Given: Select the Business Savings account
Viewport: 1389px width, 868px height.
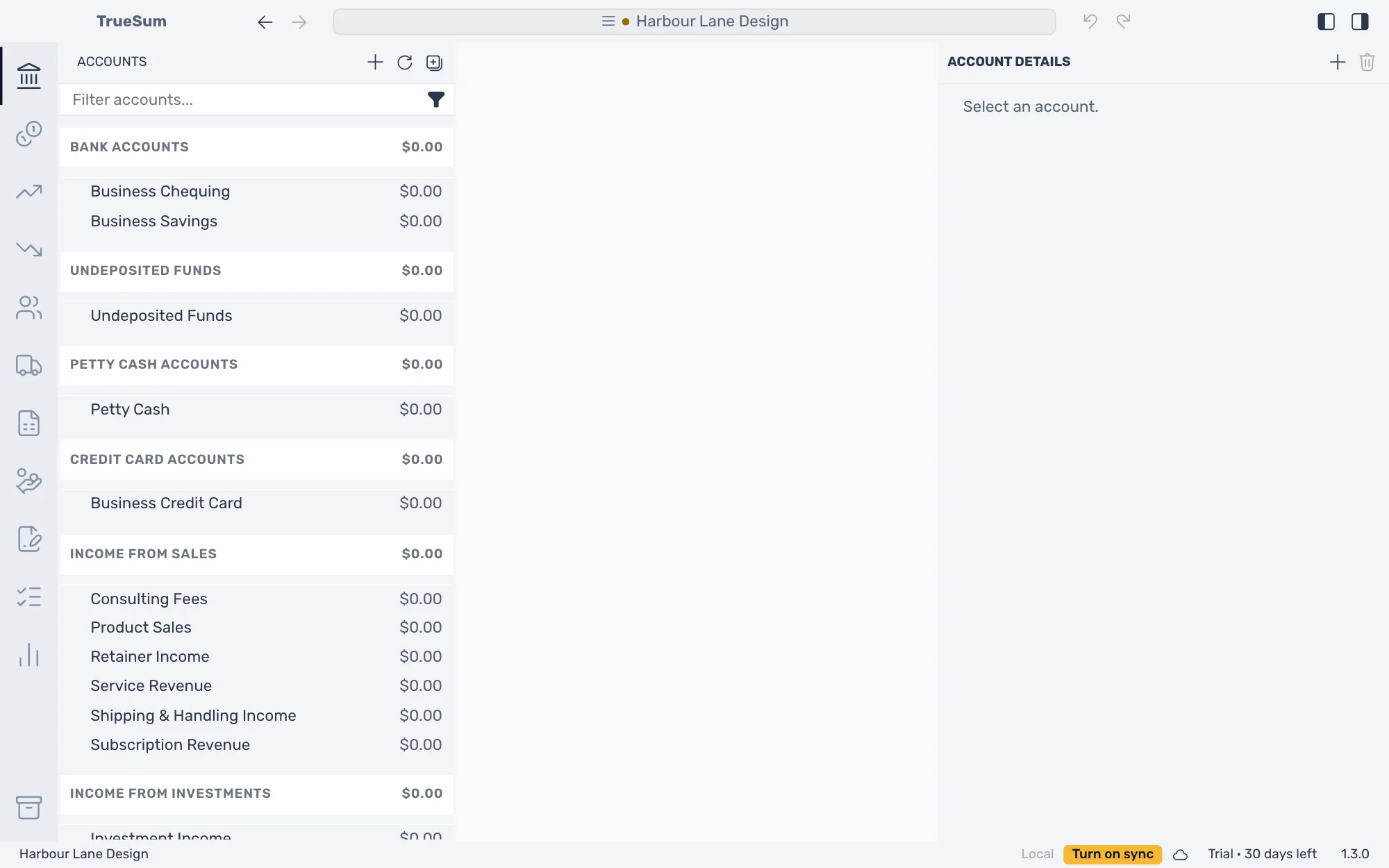Looking at the screenshot, I should point(257,222).
